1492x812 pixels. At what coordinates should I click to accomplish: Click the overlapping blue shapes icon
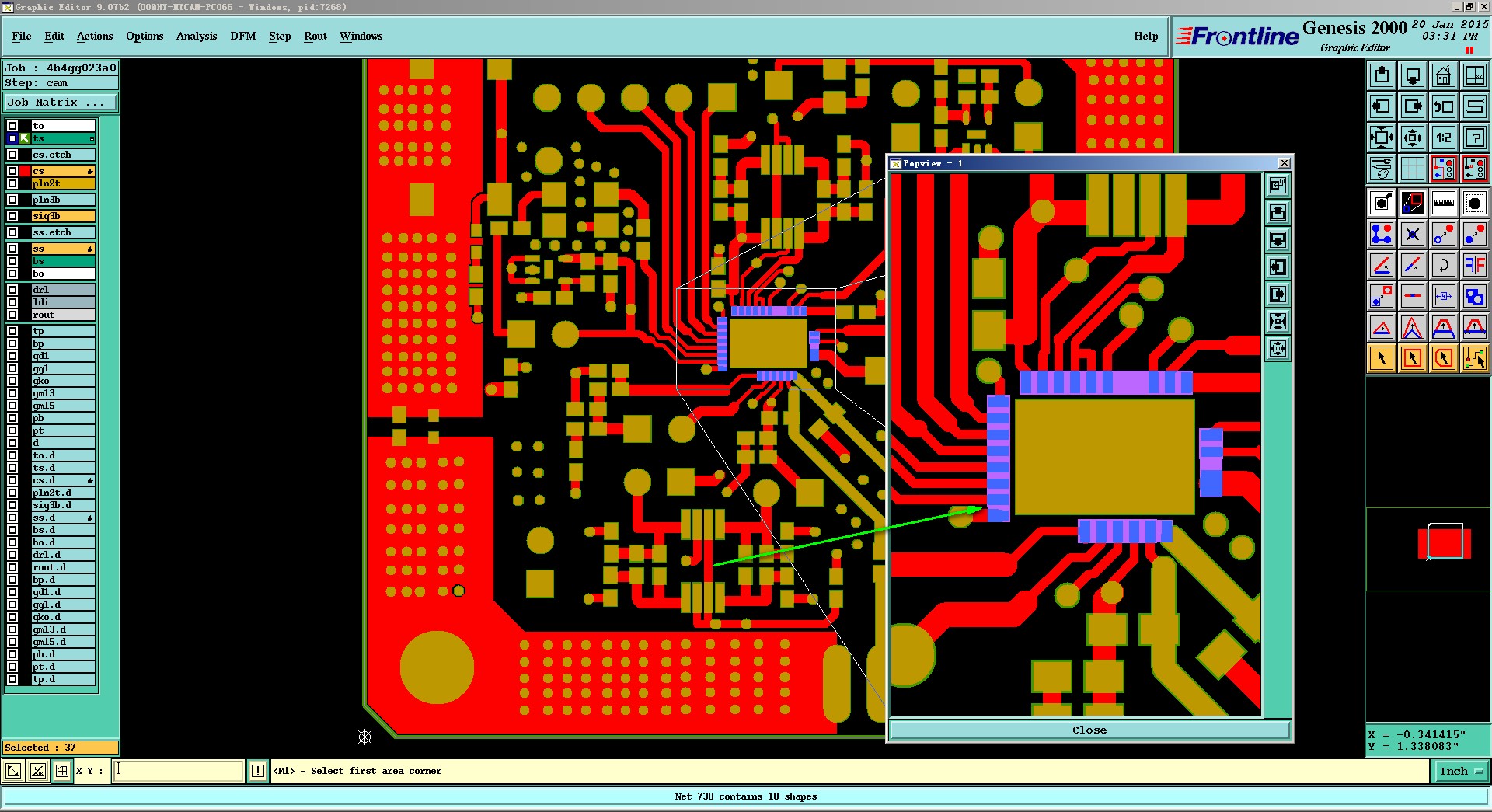1475,296
